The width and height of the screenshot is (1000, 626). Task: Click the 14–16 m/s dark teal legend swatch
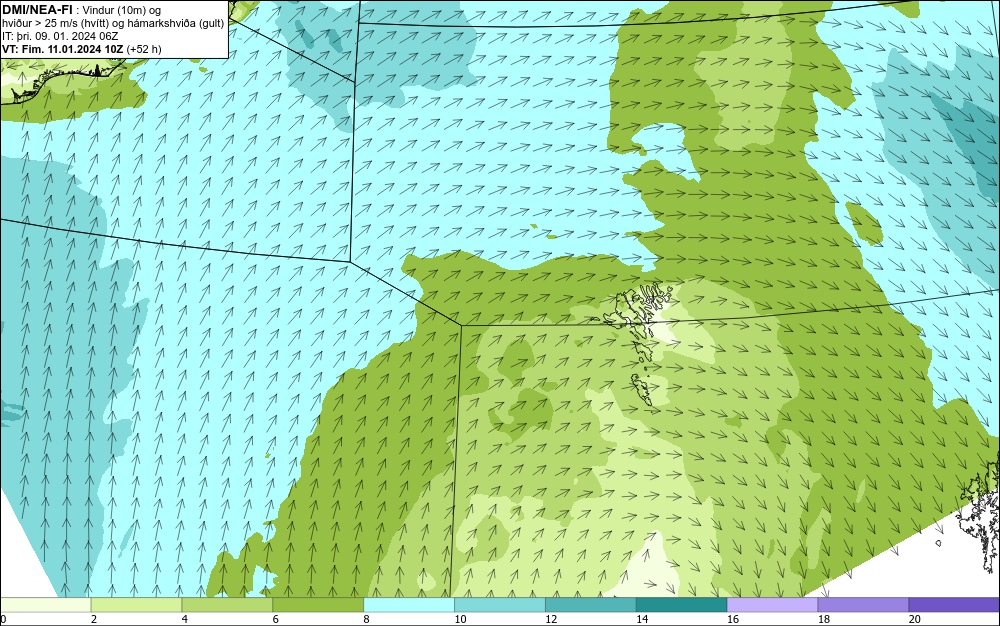681,604
